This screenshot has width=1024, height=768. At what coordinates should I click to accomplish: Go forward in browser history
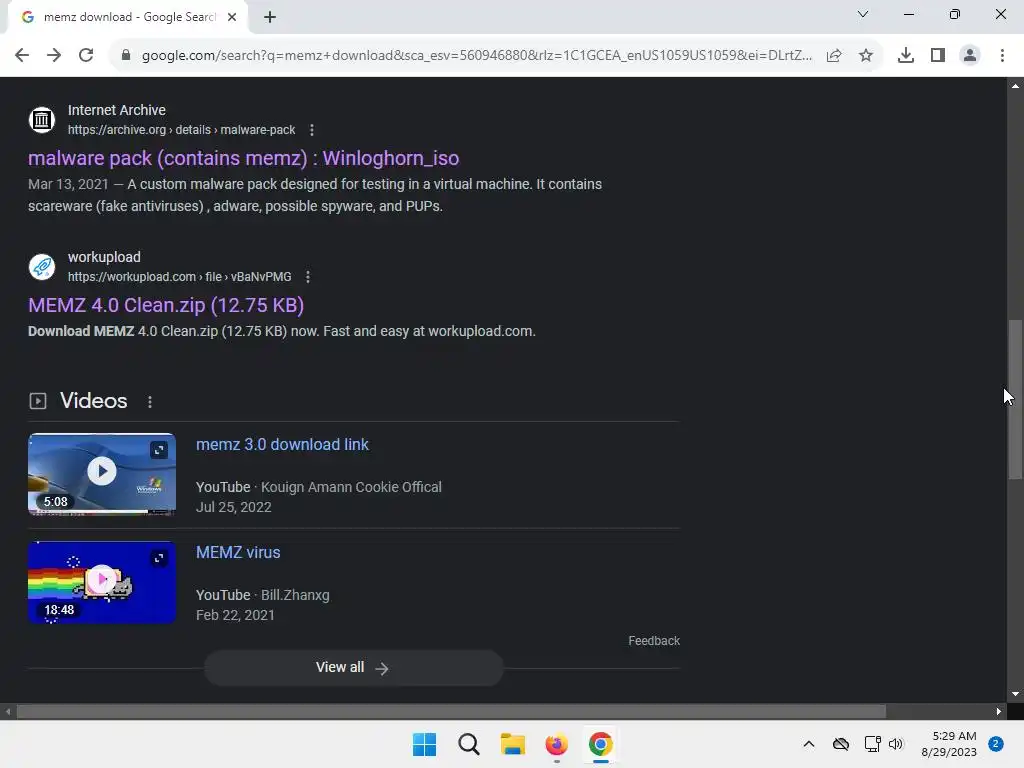[x=54, y=56]
